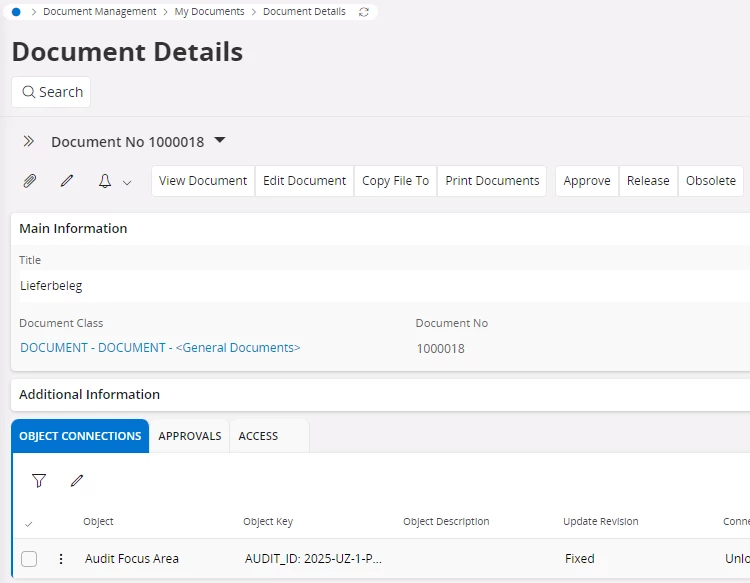Open the filter icon in Object Connections
Image resolution: width=750 pixels, height=583 pixels.
coord(39,481)
